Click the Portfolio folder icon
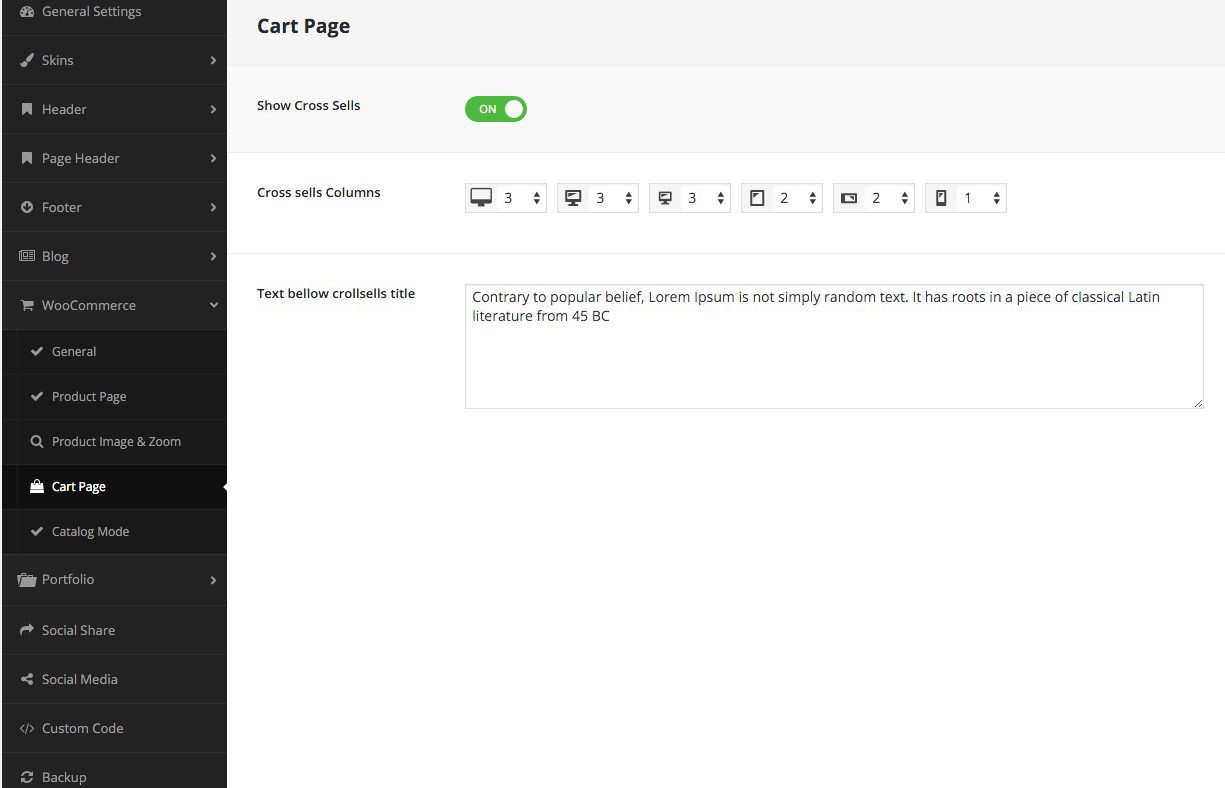The width and height of the screenshot is (1225, 788). (27, 580)
